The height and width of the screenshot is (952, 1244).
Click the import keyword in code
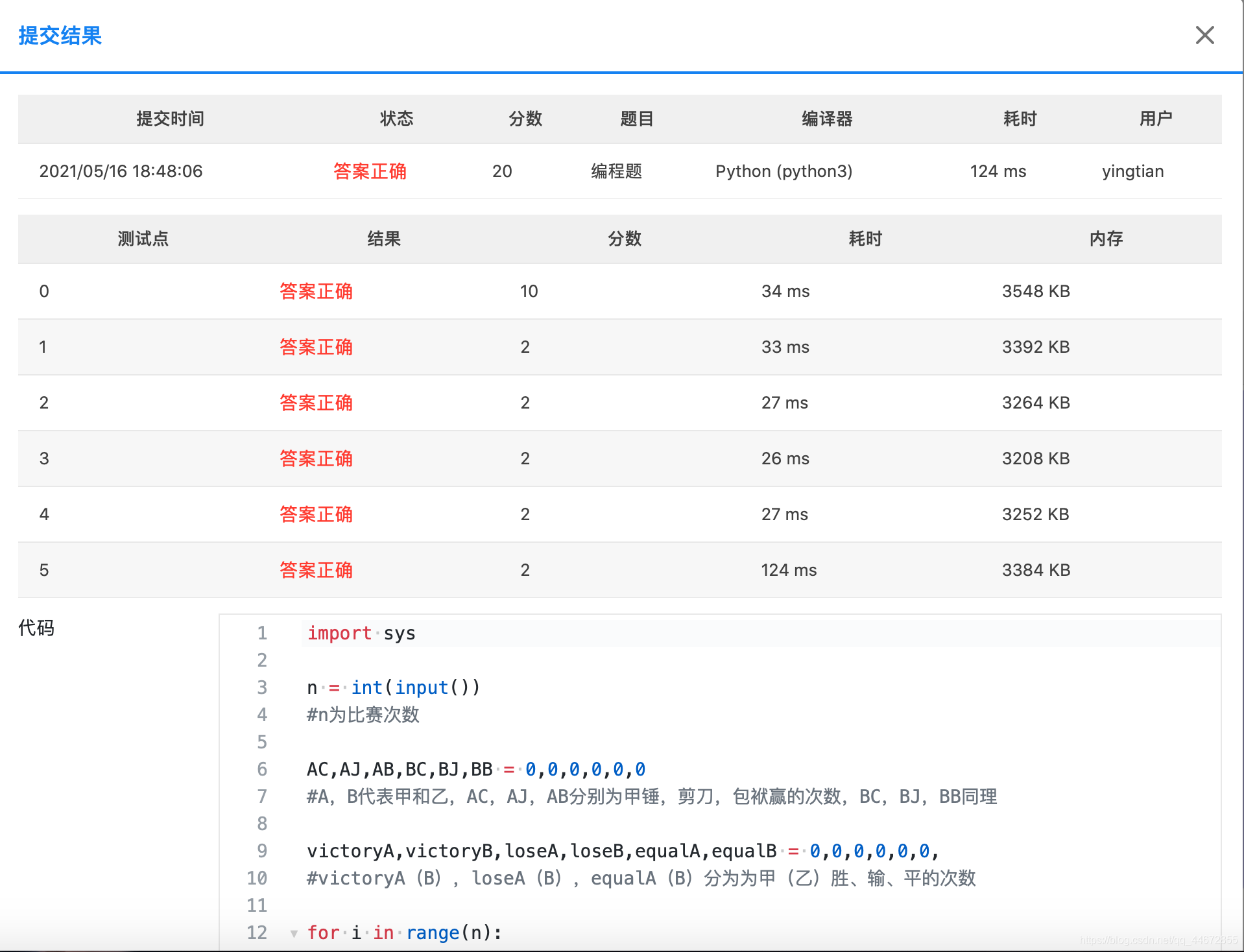pyautogui.click(x=339, y=633)
